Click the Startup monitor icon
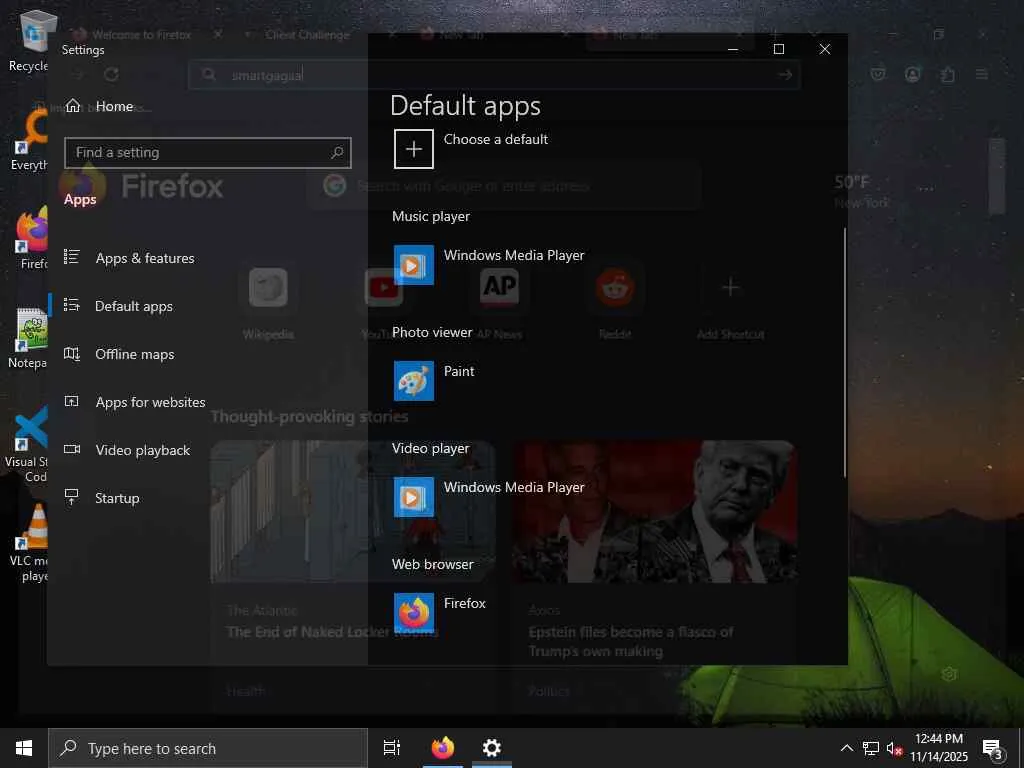Image resolution: width=1024 pixels, height=768 pixels. click(72, 497)
